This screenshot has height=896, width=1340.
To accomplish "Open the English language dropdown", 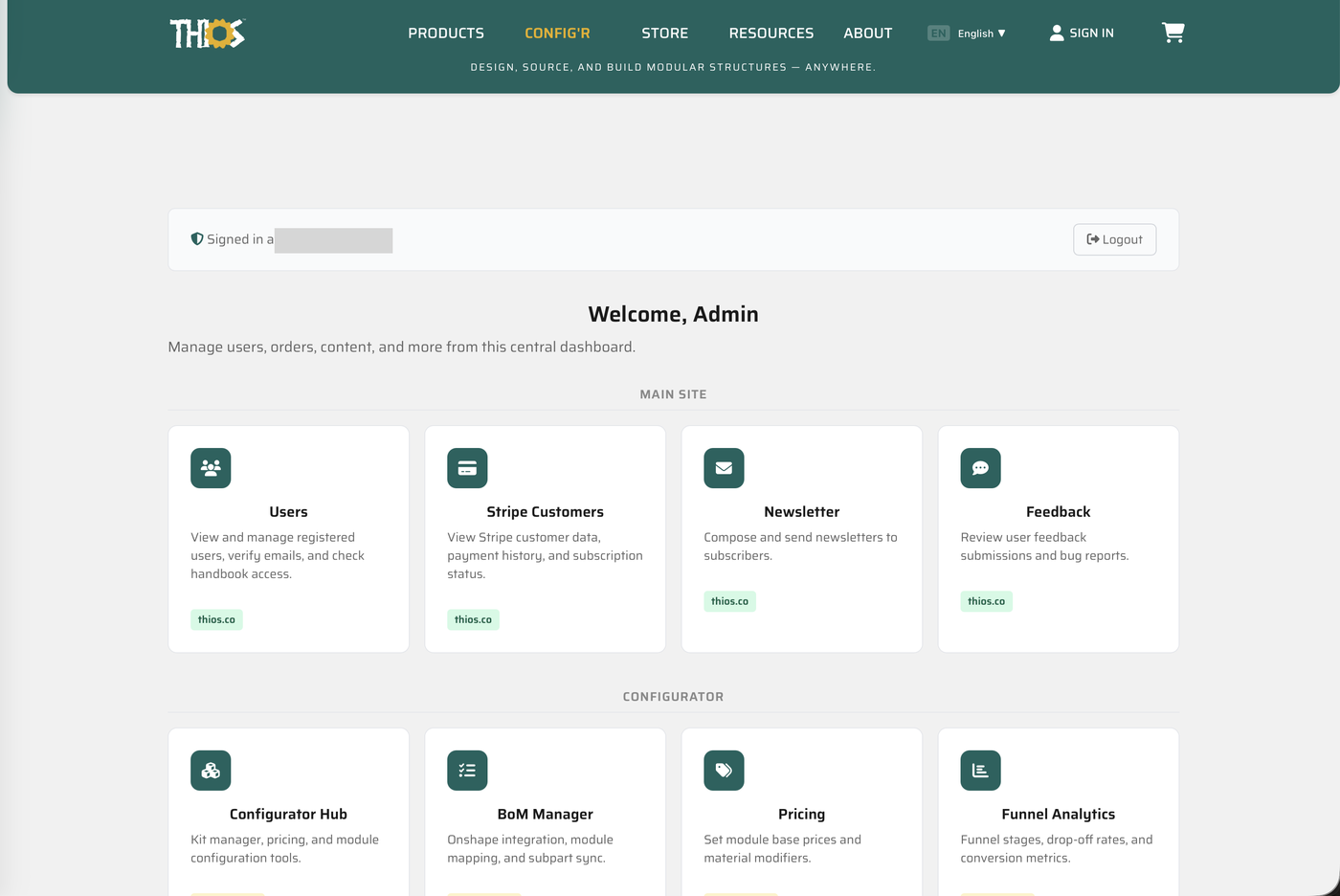I will click(982, 34).
